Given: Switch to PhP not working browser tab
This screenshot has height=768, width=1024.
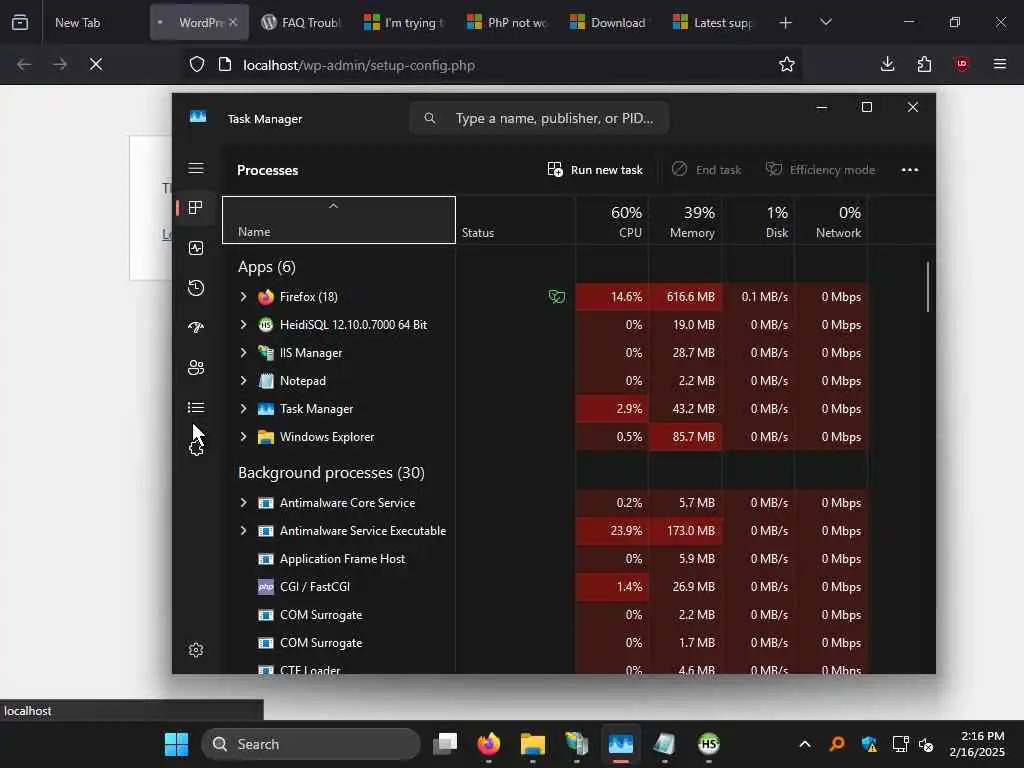Looking at the screenshot, I should pos(508,22).
